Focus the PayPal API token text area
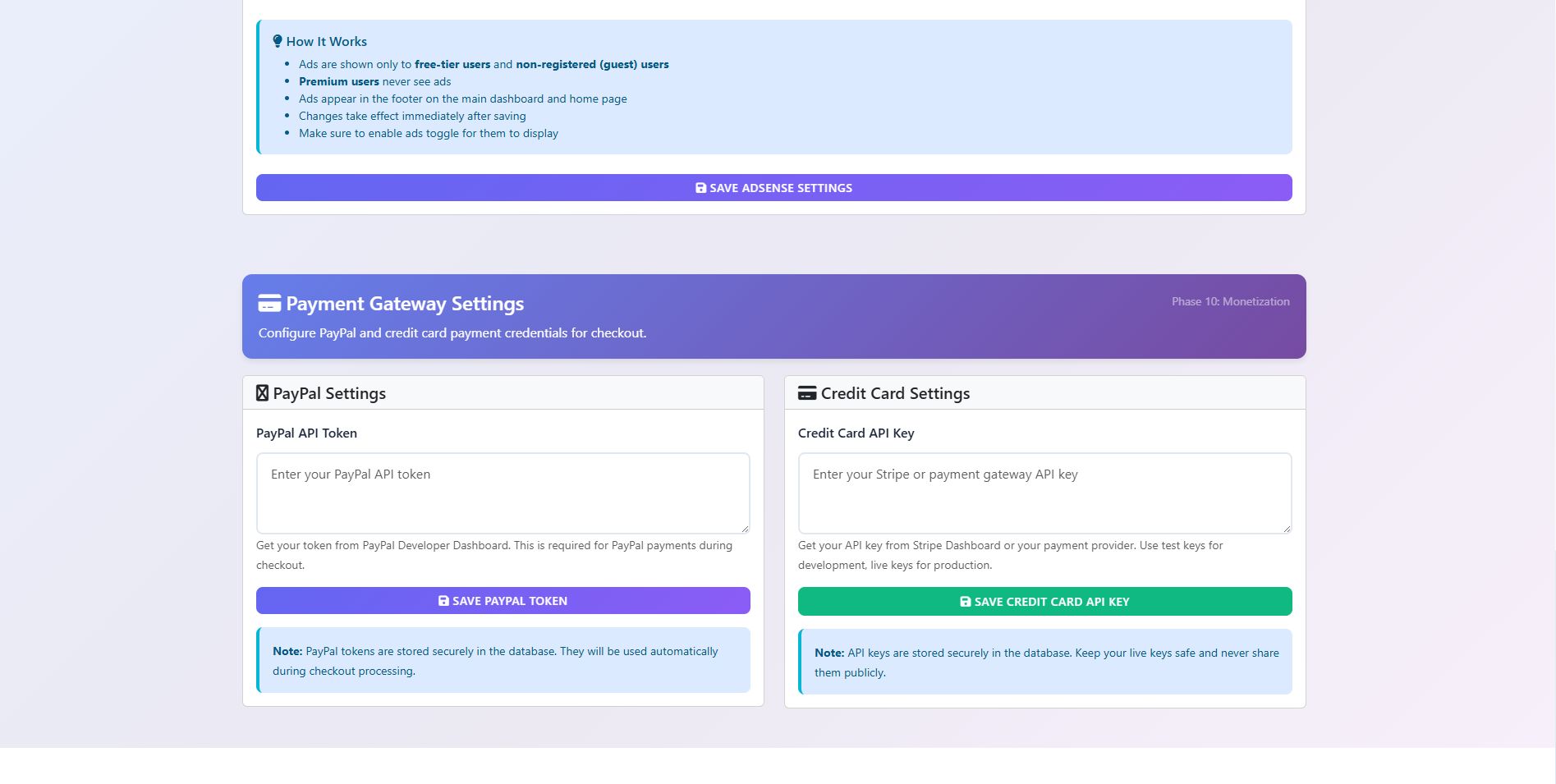Image resolution: width=1556 pixels, height=784 pixels. coord(503,493)
